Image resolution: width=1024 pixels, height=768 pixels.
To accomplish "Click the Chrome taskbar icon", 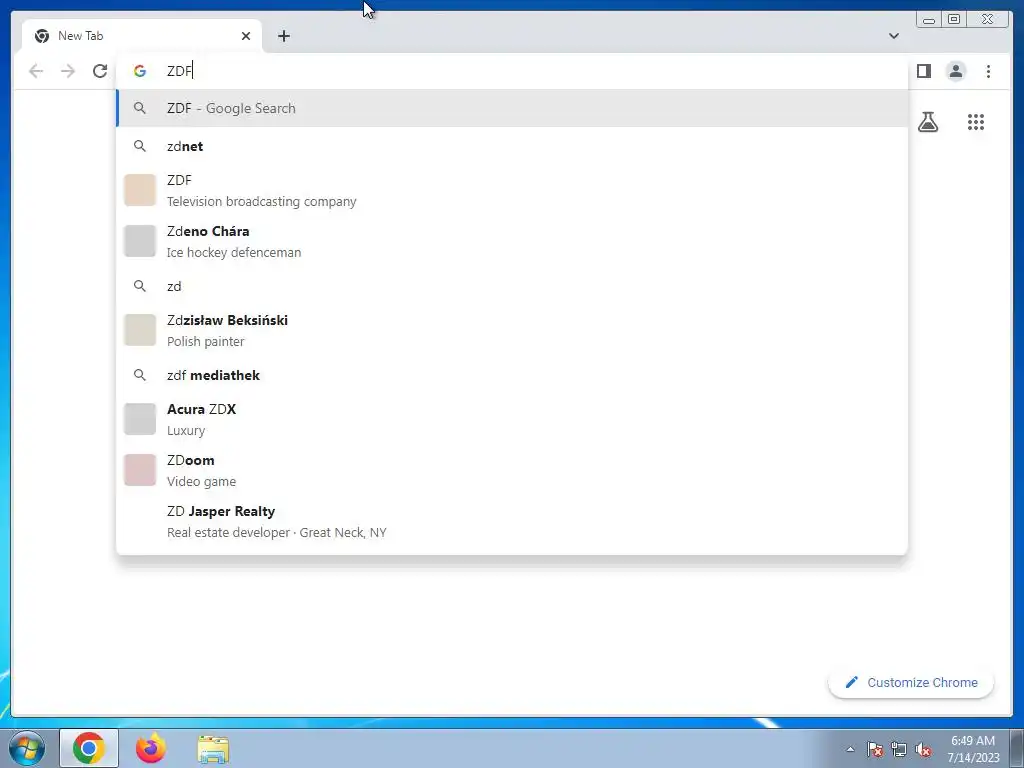I will click(89, 748).
